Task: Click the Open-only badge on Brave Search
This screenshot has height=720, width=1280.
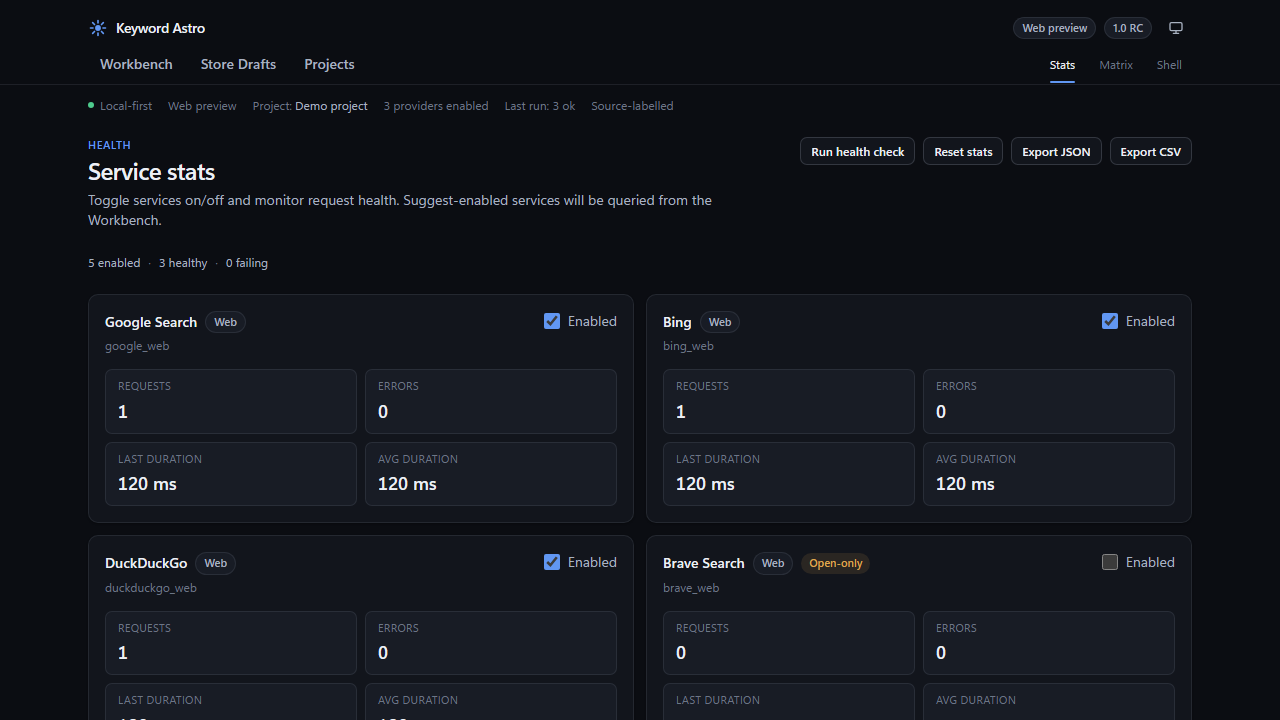Action: click(x=836, y=563)
